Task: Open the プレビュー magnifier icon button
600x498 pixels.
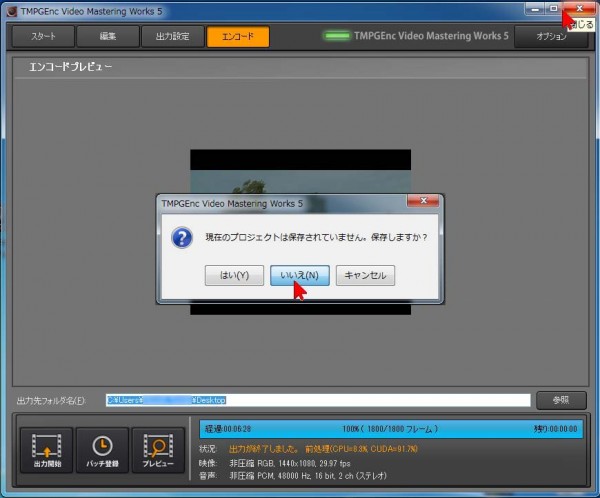Action: pyautogui.click(x=158, y=450)
